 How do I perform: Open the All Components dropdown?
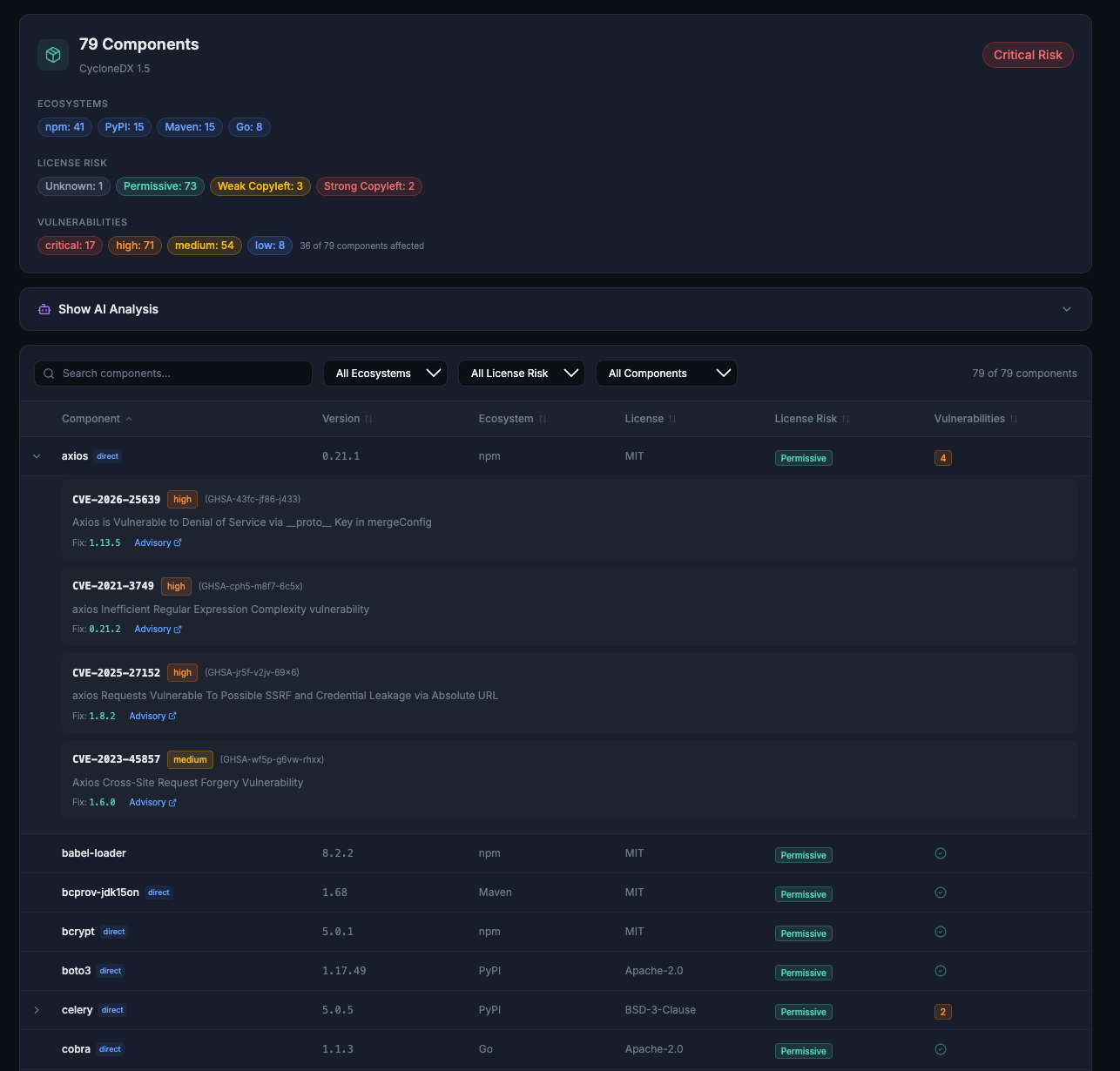(666, 373)
